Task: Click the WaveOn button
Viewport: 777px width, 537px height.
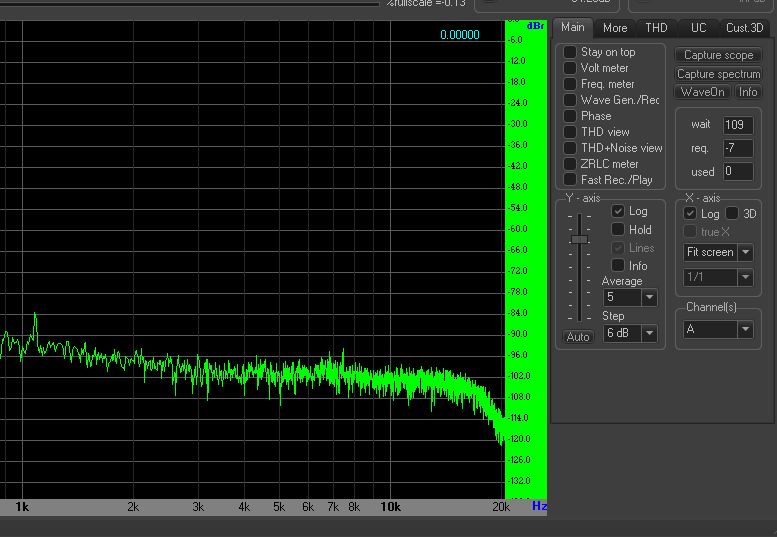Action: pyautogui.click(x=703, y=92)
